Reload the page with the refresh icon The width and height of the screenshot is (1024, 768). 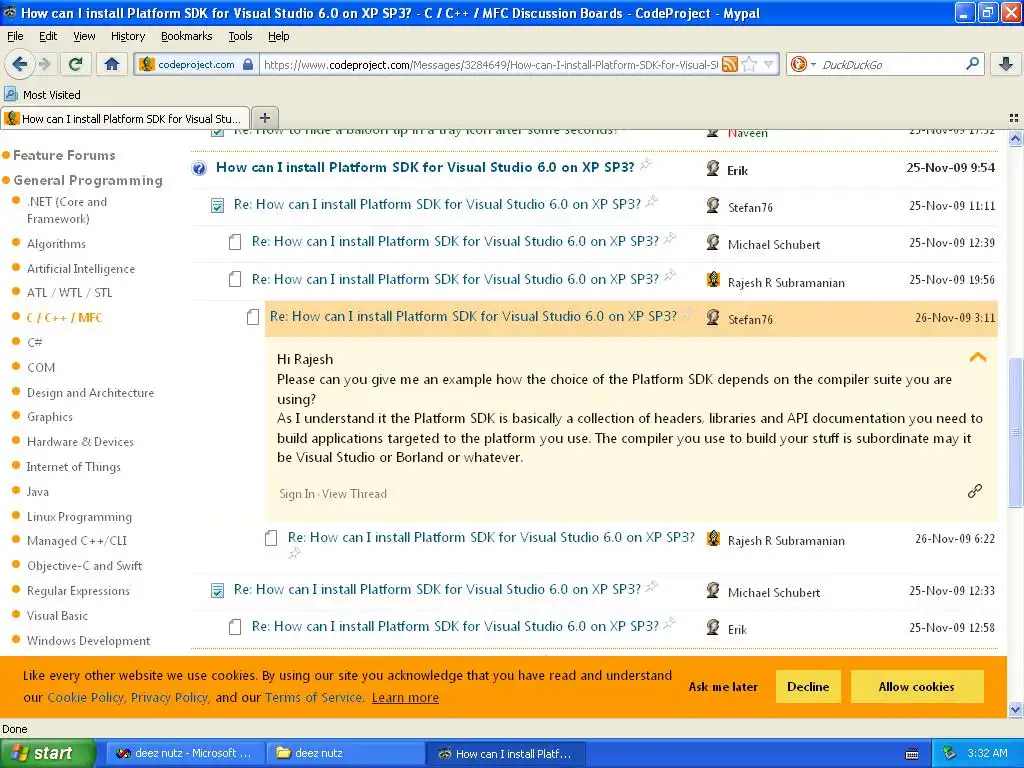pyautogui.click(x=76, y=64)
